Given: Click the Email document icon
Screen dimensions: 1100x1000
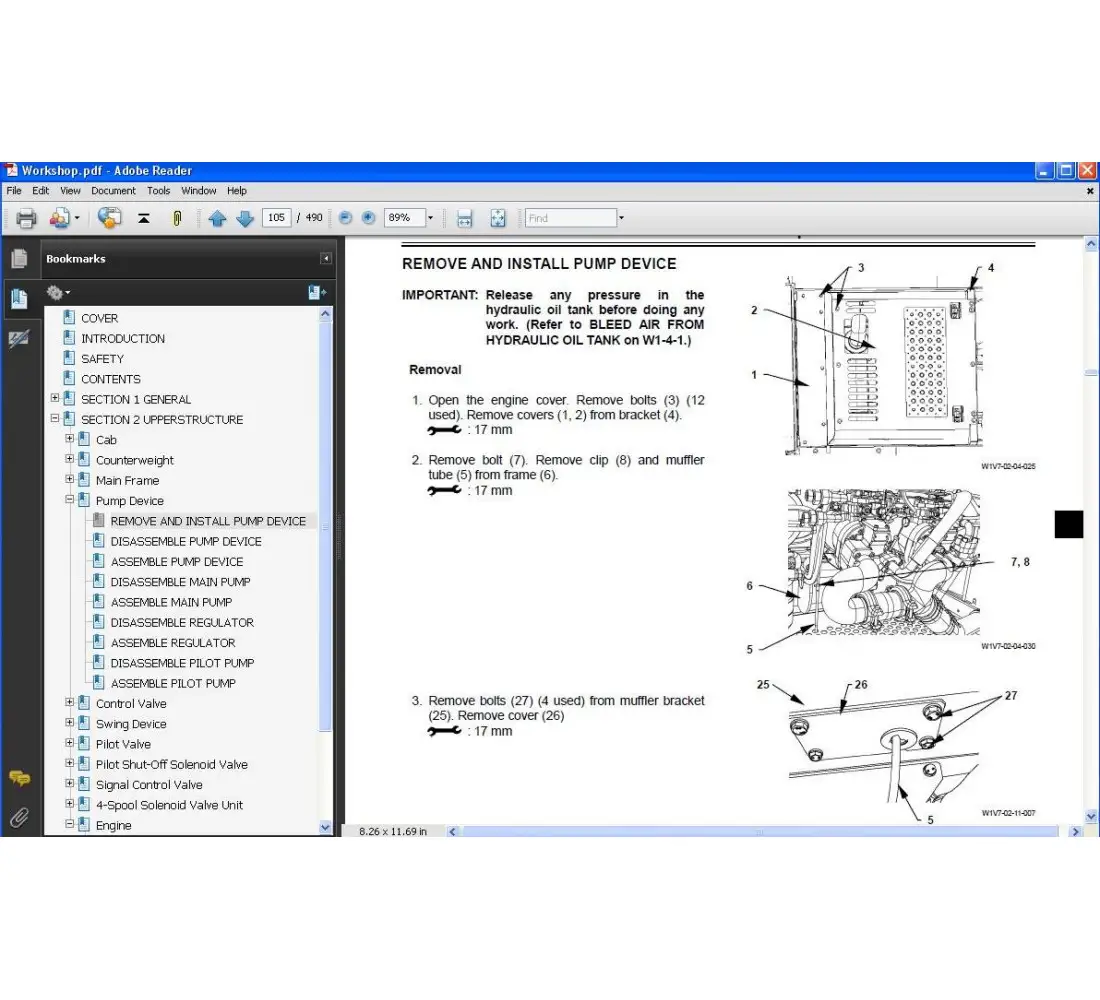Looking at the screenshot, I should 61,218.
